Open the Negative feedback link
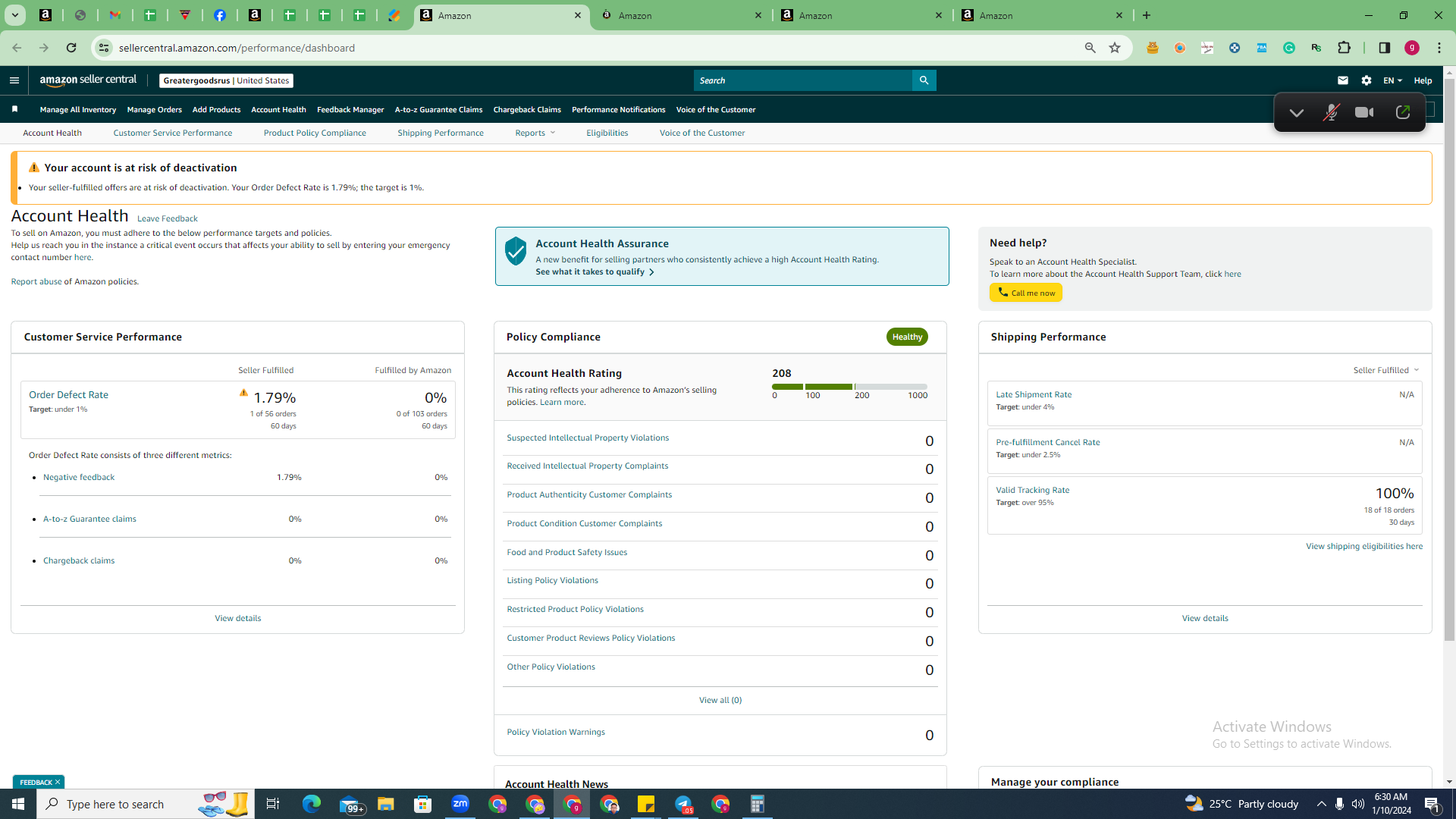Viewport: 1456px width, 819px height. coord(79,477)
